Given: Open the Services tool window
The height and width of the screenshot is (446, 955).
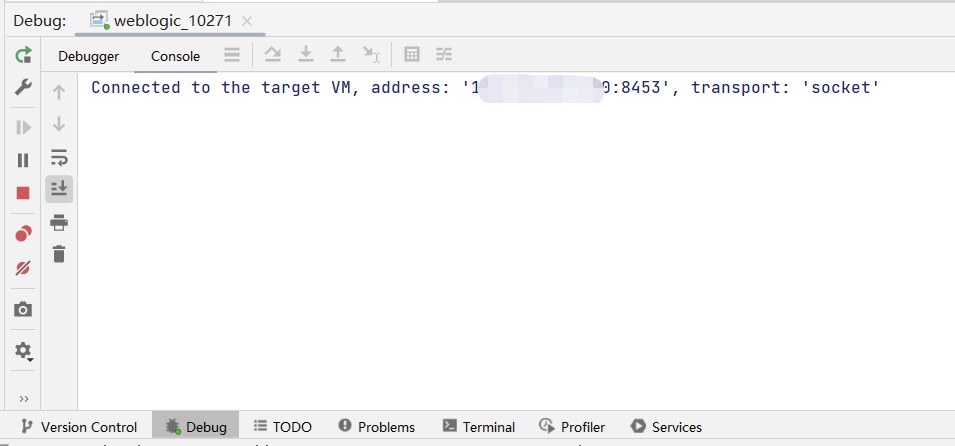Looking at the screenshot, I should pyautogui.click(x=666, y=427).
